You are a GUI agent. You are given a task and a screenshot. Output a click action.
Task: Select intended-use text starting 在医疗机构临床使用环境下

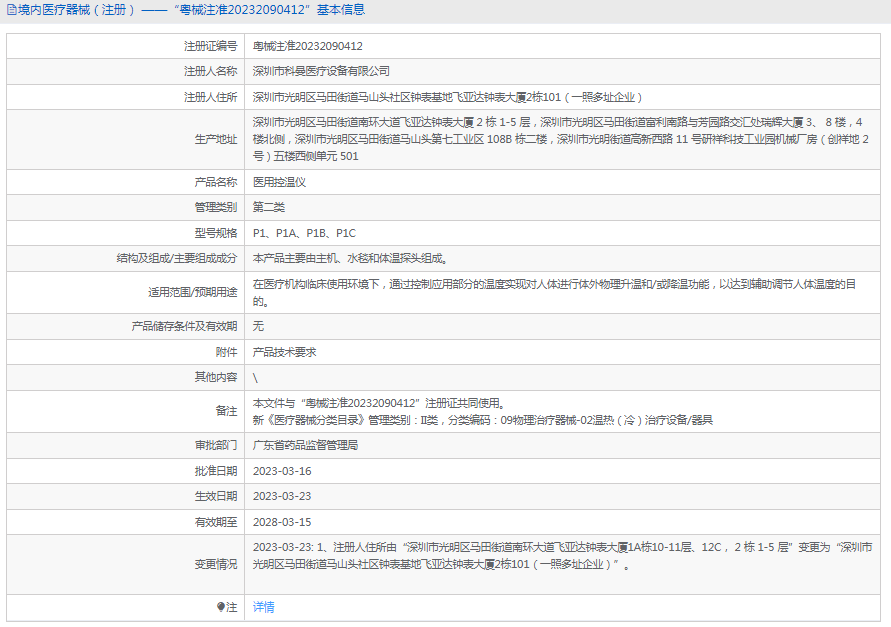coord(554,292)
